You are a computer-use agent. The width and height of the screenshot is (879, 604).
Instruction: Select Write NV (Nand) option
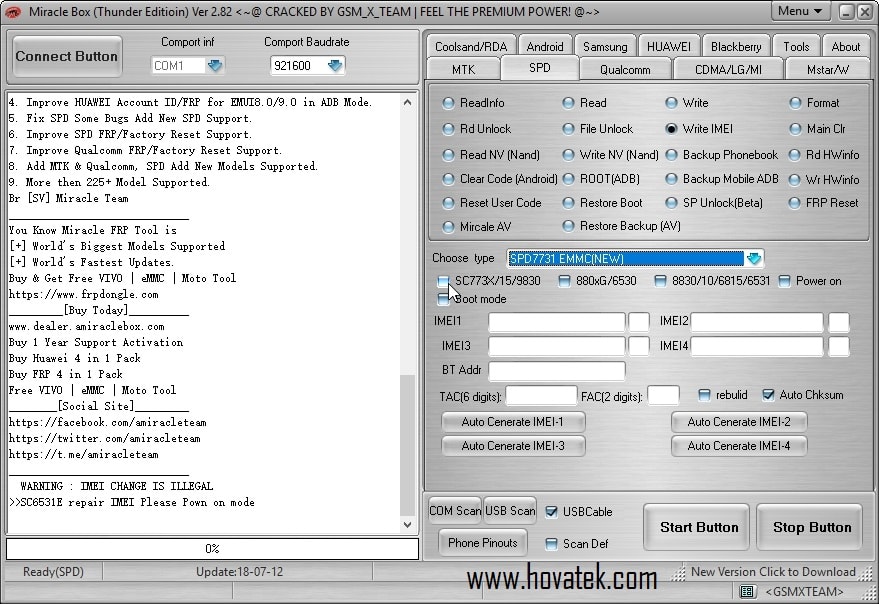[568, 155]
